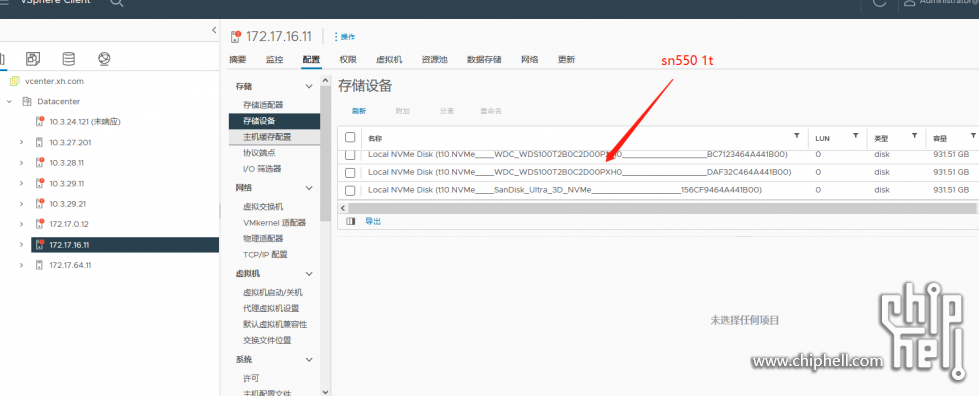Expand host 172.17.16.11 in tree
The width and height of the screenshot is (979, 396).
pos(21,245)
